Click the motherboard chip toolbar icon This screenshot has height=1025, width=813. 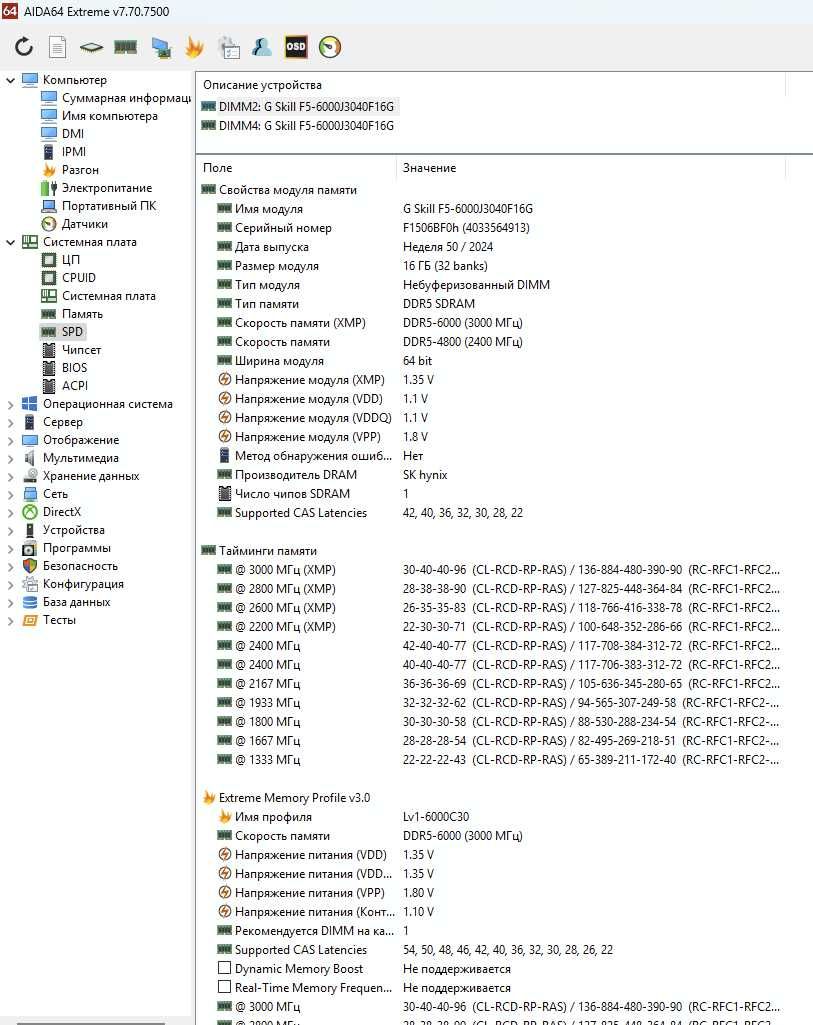pyautogui.click(x=91, y=47)
